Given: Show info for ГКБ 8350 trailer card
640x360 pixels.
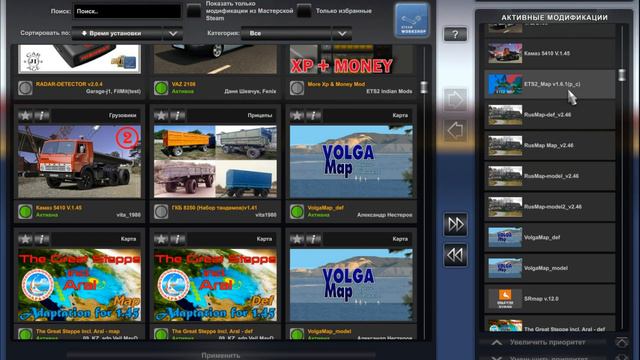Looking at the screenshot, I should tap(178, 116).
